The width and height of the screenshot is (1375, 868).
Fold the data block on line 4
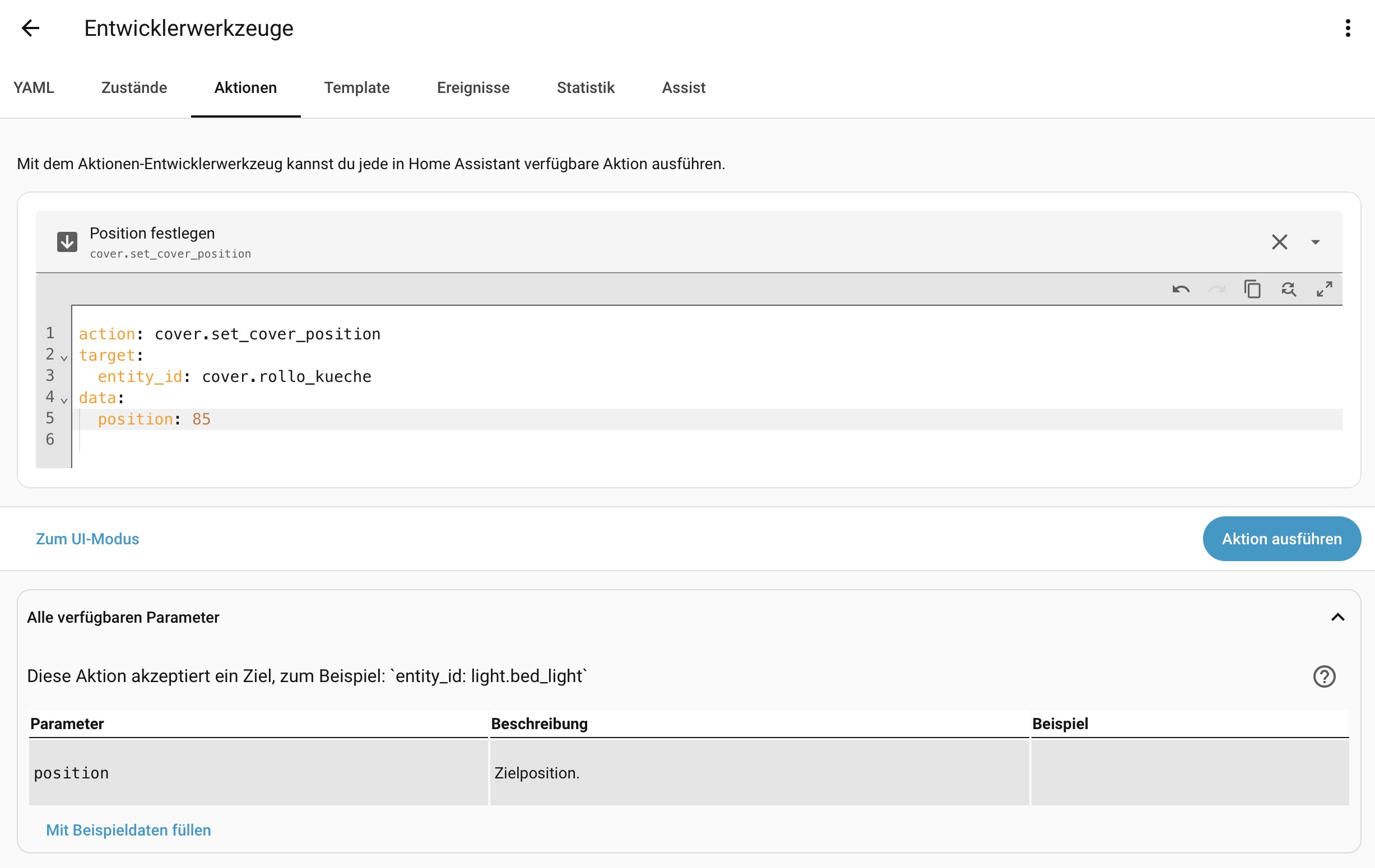(x=64, y=400)
